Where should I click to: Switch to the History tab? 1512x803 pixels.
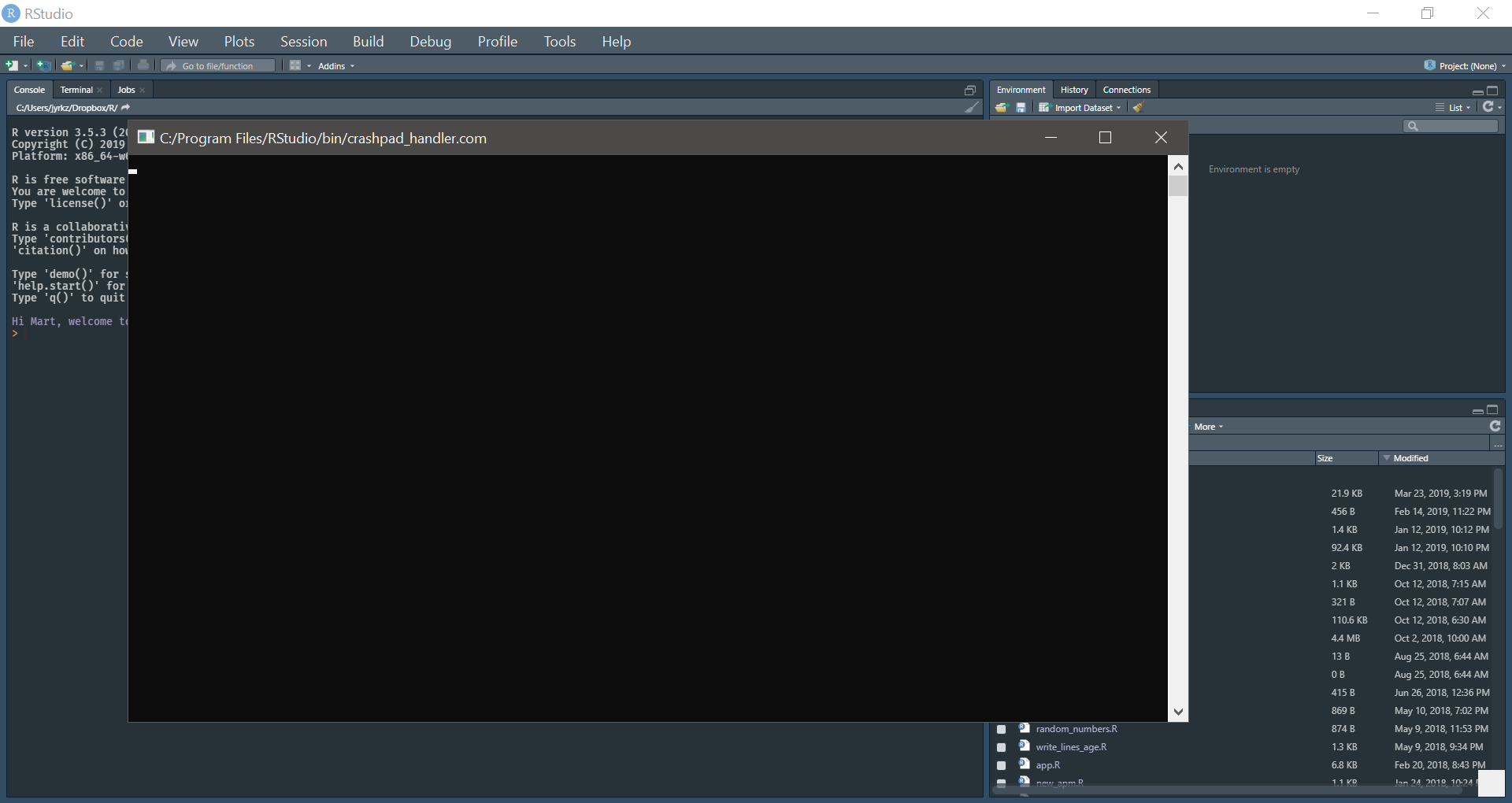[x=1074, y=89]
